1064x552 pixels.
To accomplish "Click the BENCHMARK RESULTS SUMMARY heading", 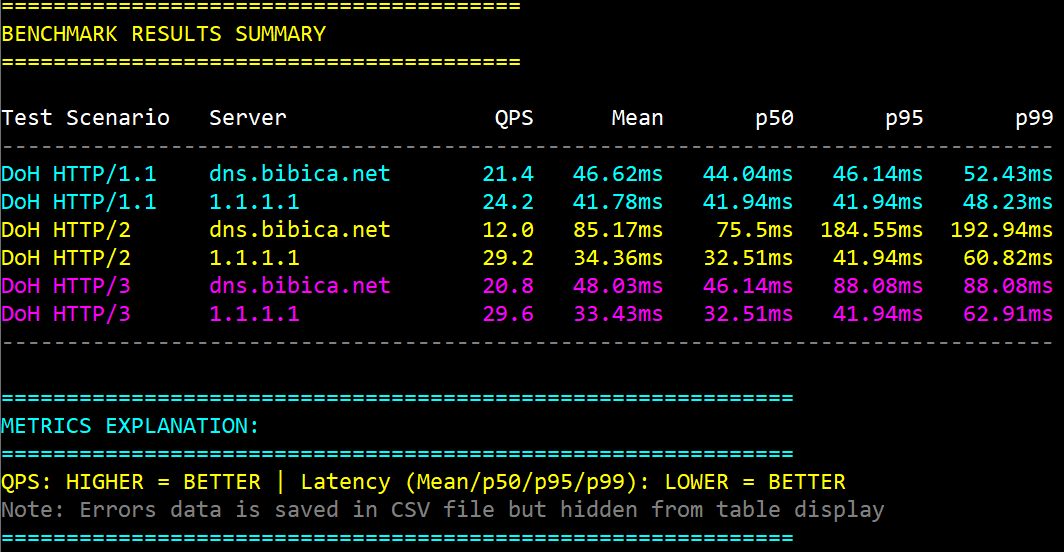I will click(x=164, y=34).
